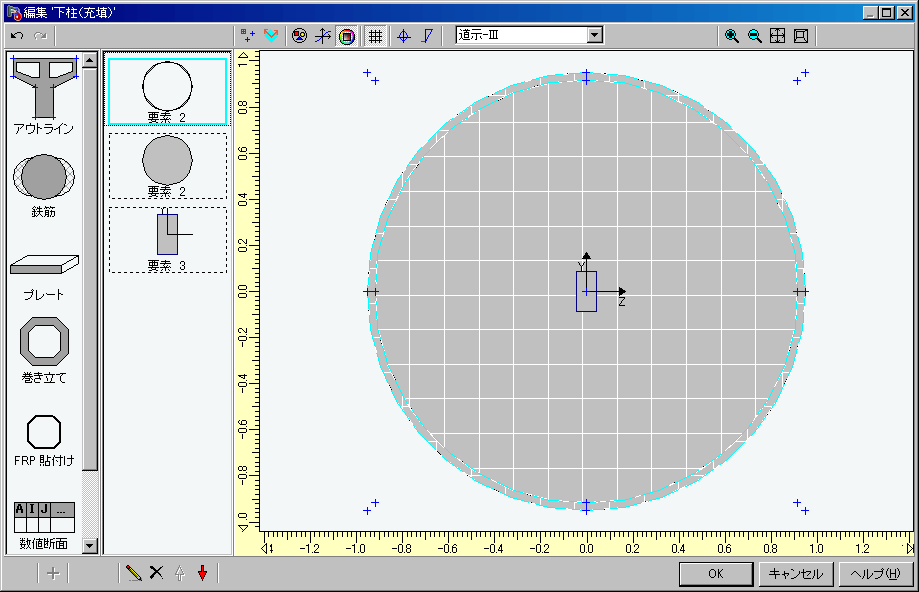Toggle the colored section display button
919x592 pixels.
[x=346, y=36]
